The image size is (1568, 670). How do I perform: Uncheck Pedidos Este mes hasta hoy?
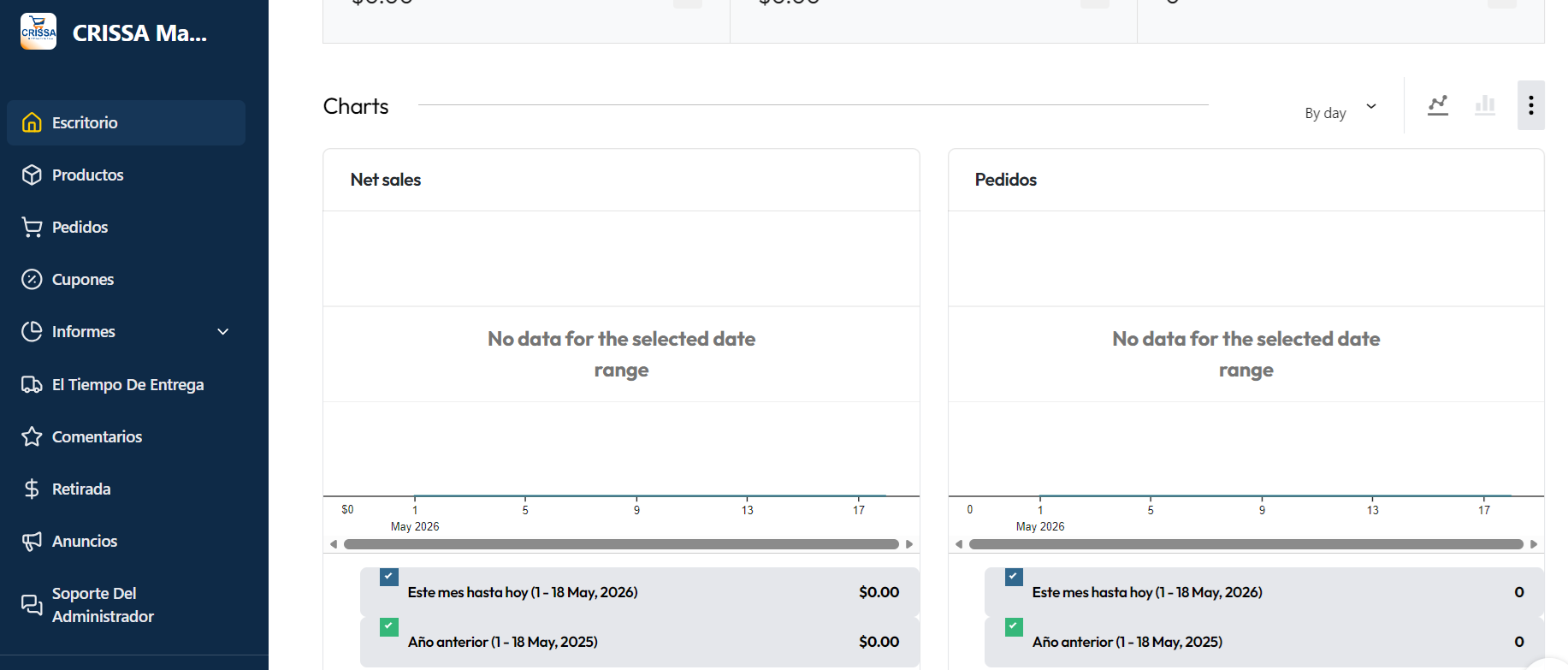coord(1014,577)
